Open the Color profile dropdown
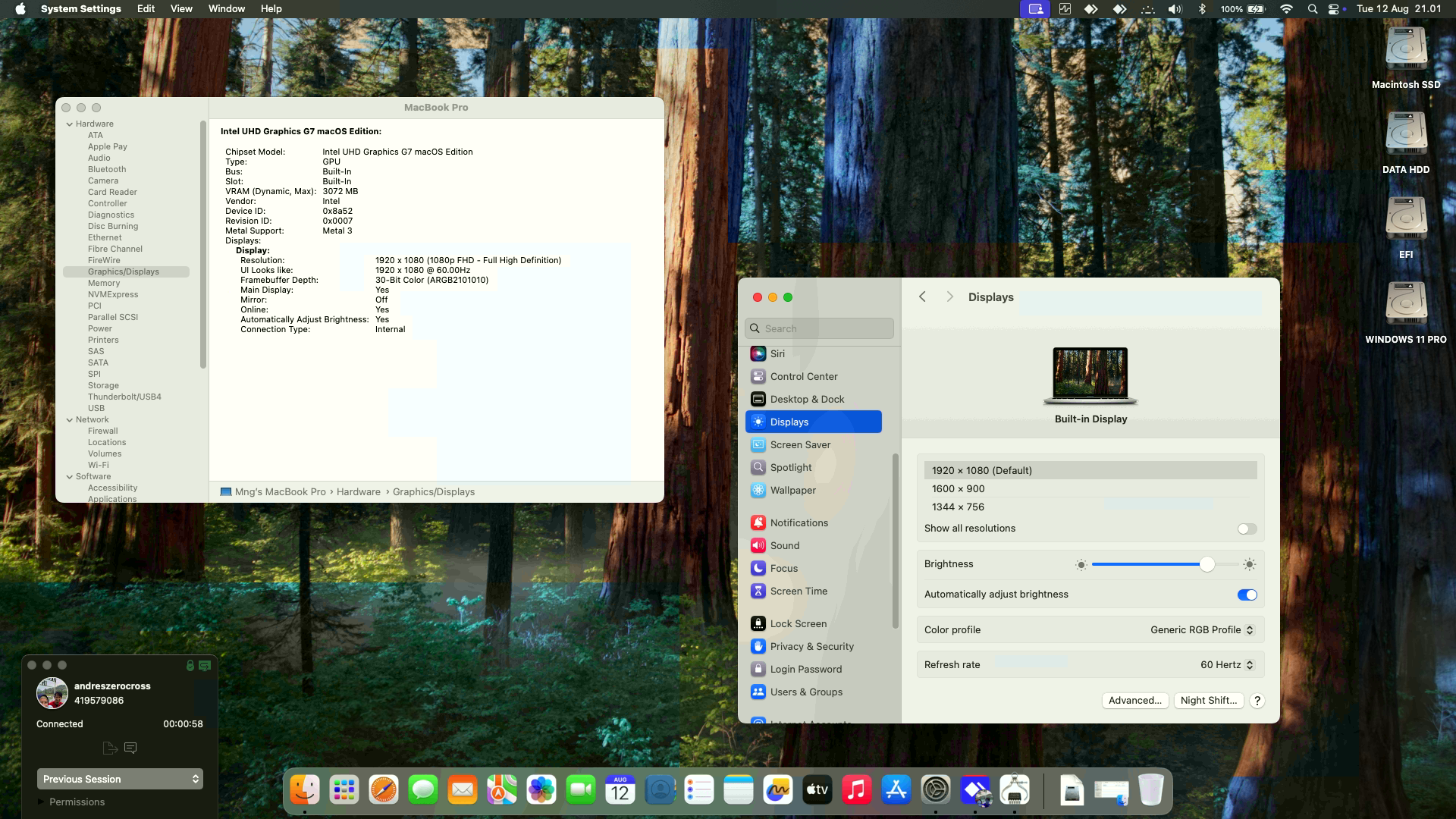The image size is (1456, 819). click(1202, 630)
